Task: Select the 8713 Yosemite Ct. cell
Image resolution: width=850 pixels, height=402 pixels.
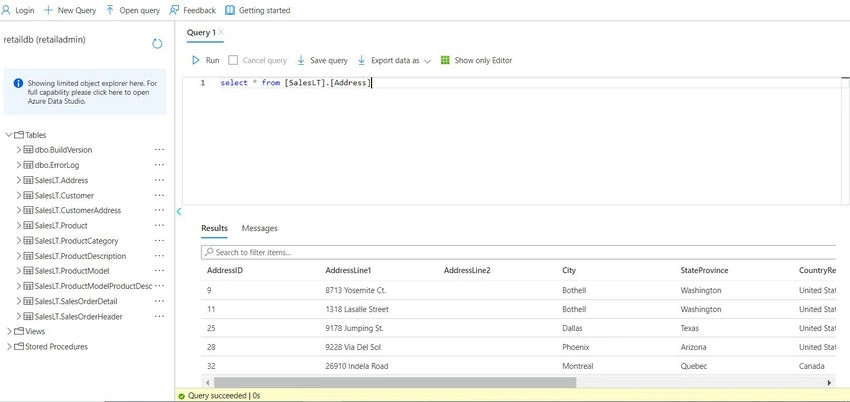Action: (356, 290)
